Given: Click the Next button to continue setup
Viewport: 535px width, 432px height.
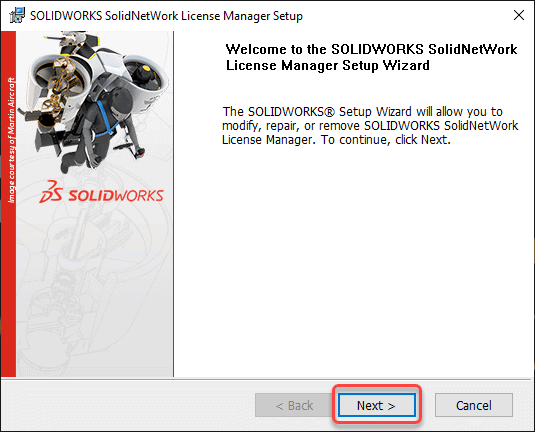Looking at the screenshot, I should [377, 405].
